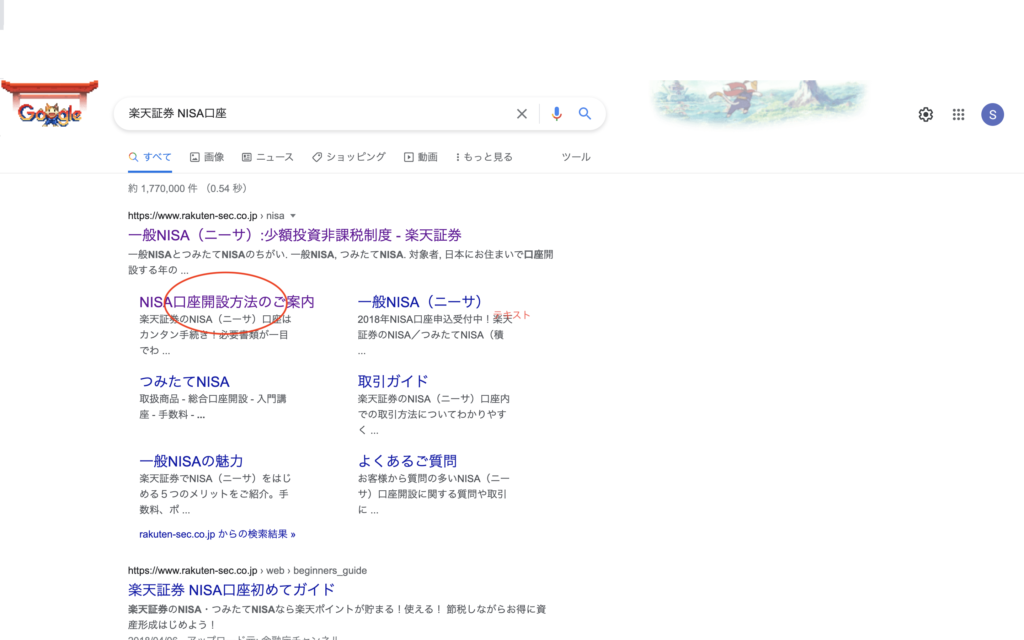Open the もっと見る more menu
The width and height of the screenshot is (1024, 640).
[484, 157]
